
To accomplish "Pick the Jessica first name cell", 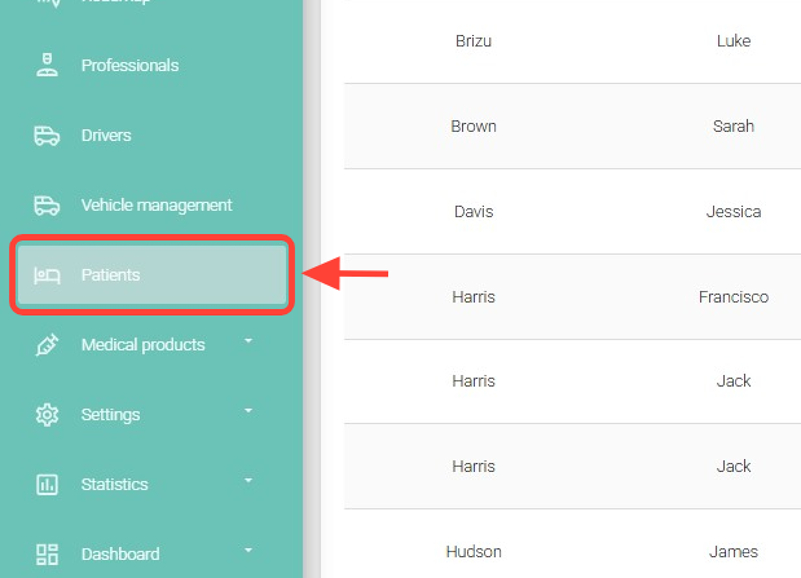I will (733, 212).
